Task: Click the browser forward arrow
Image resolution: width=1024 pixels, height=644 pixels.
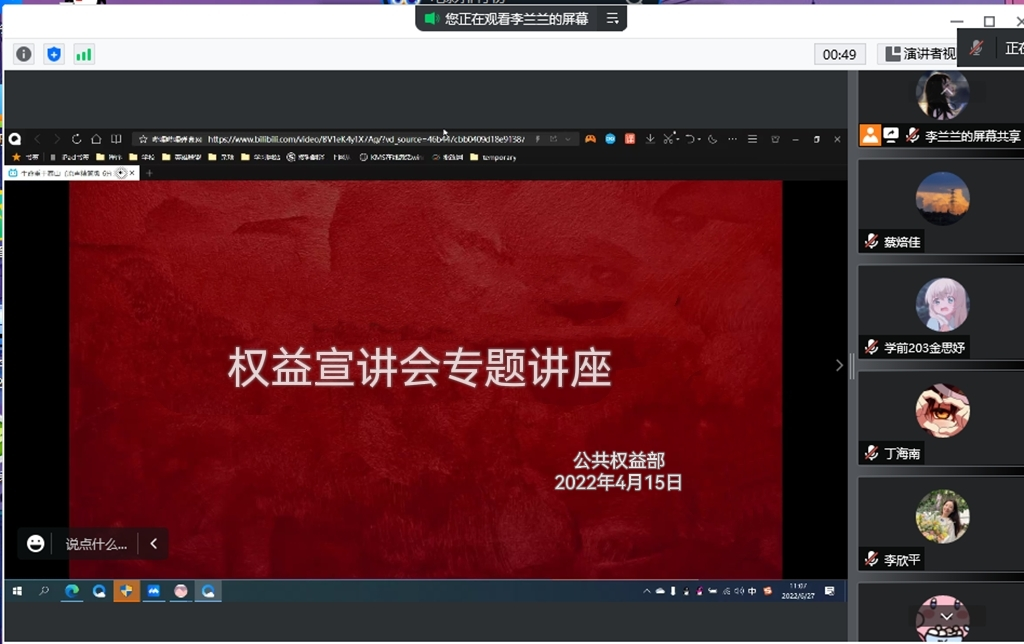Action: pos(57,139)
